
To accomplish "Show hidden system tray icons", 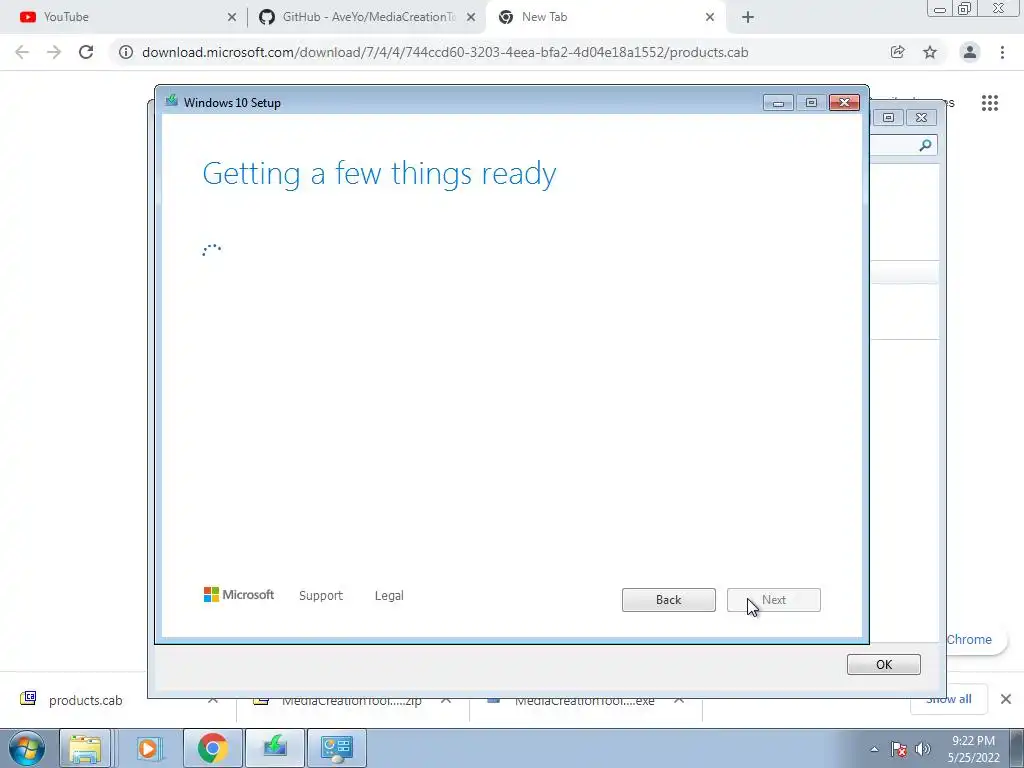I will pyautogui.click(x=874, y=749).
